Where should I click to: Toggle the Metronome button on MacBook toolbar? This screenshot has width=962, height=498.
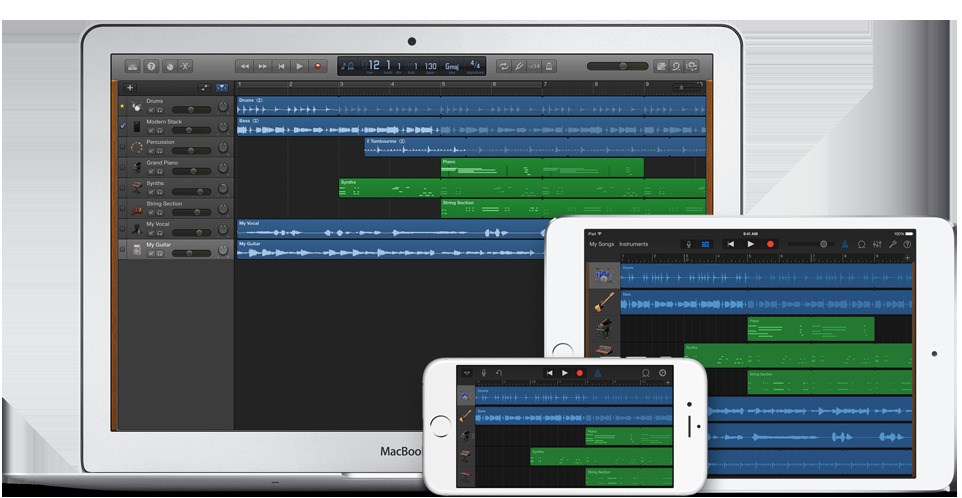pyautogui.click(x=549, y=66)
